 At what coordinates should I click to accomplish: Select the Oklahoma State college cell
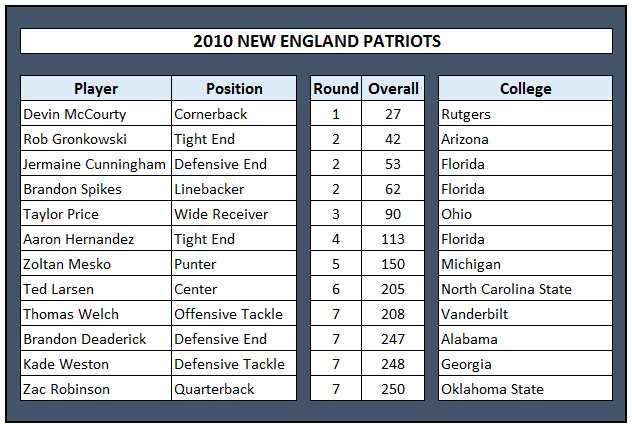526,389
